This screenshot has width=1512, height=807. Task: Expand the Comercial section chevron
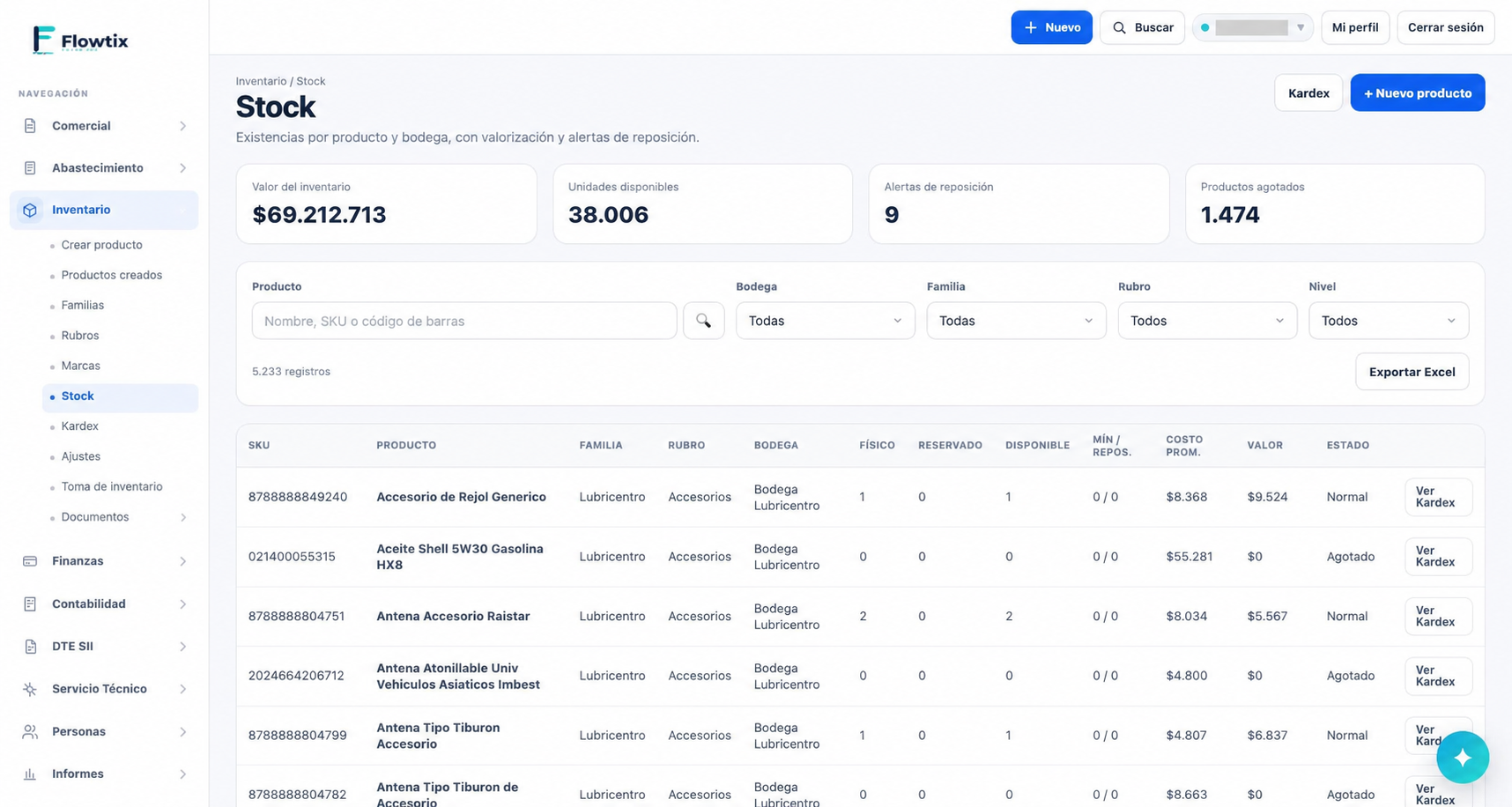coord(183,126)
